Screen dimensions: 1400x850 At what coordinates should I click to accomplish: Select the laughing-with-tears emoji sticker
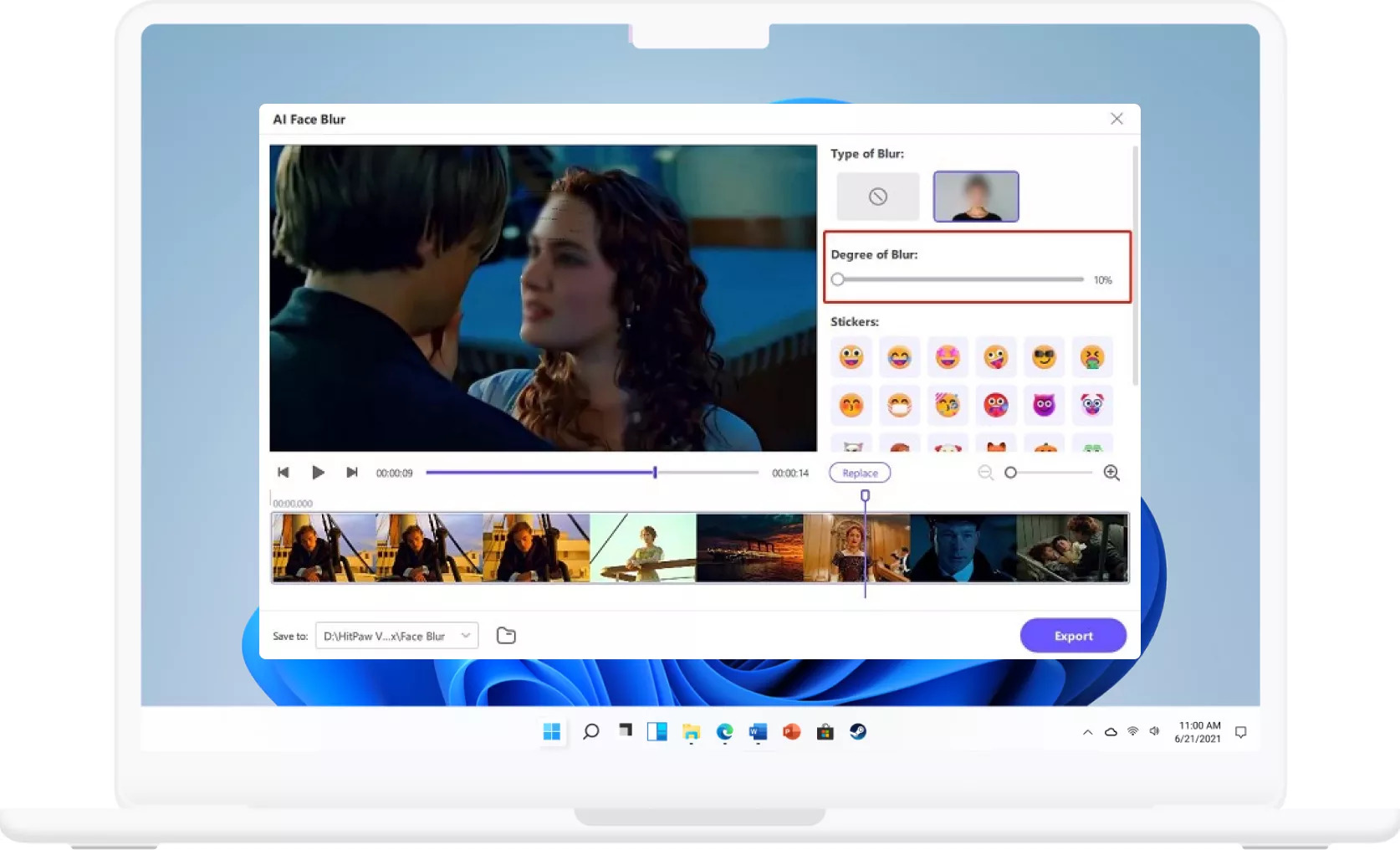click(900, 357)
